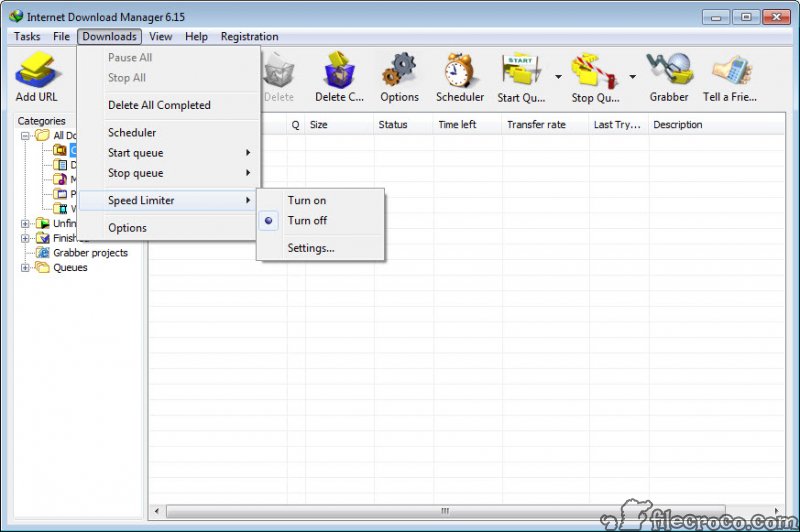Sort by the Description column header

coord(716,124)
